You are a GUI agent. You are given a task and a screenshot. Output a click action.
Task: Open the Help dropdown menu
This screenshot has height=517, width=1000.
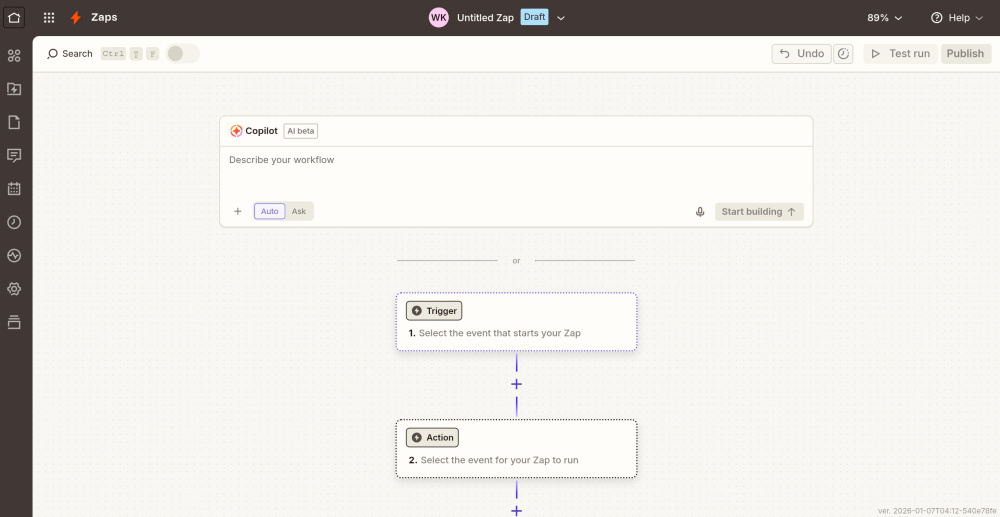point(957,18)
